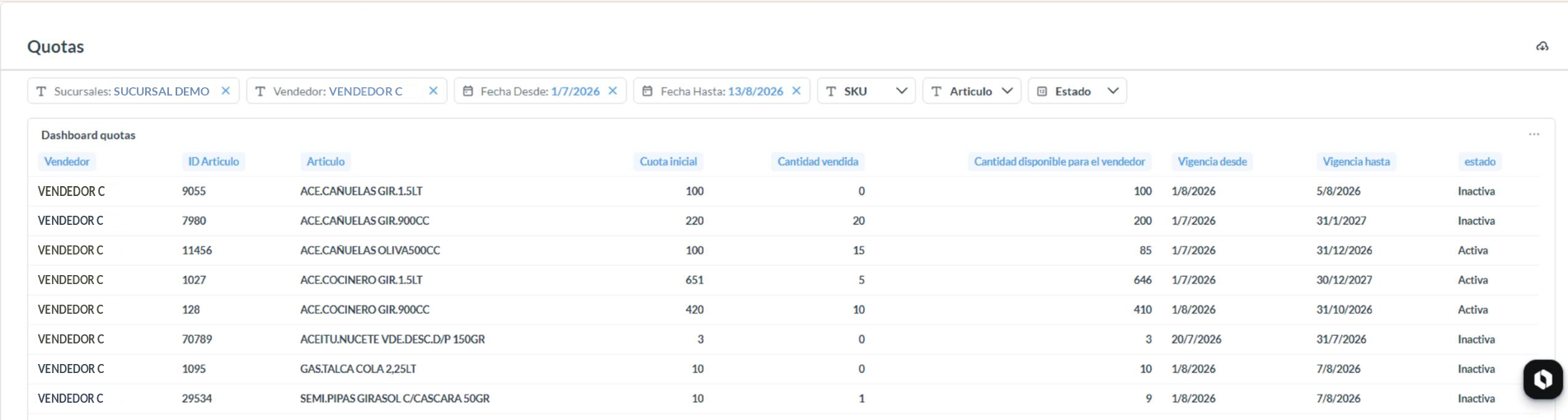Open the Vendedor filter value VENDEDOR C

[366, 91]
